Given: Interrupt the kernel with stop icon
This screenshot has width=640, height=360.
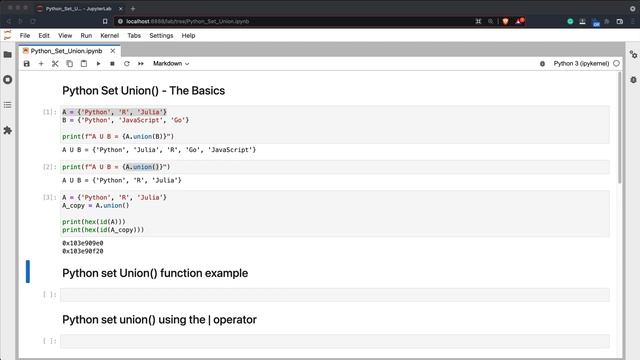Looking at the screenshot, I should coord(112,64).
